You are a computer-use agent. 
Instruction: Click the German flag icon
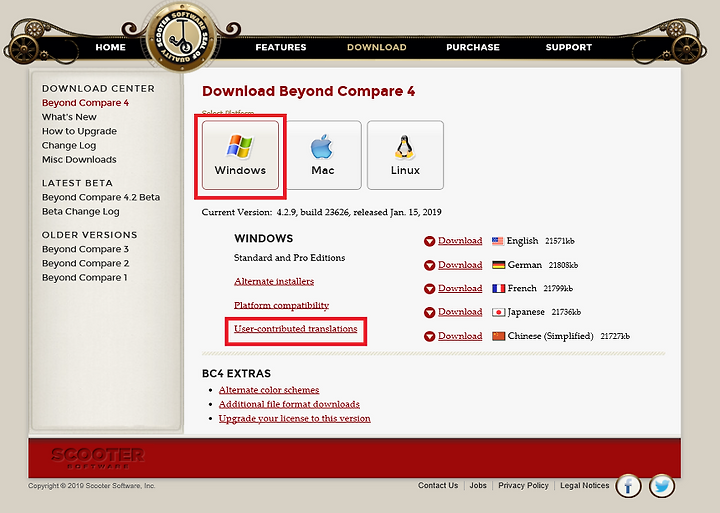click(x=498, y=265)
